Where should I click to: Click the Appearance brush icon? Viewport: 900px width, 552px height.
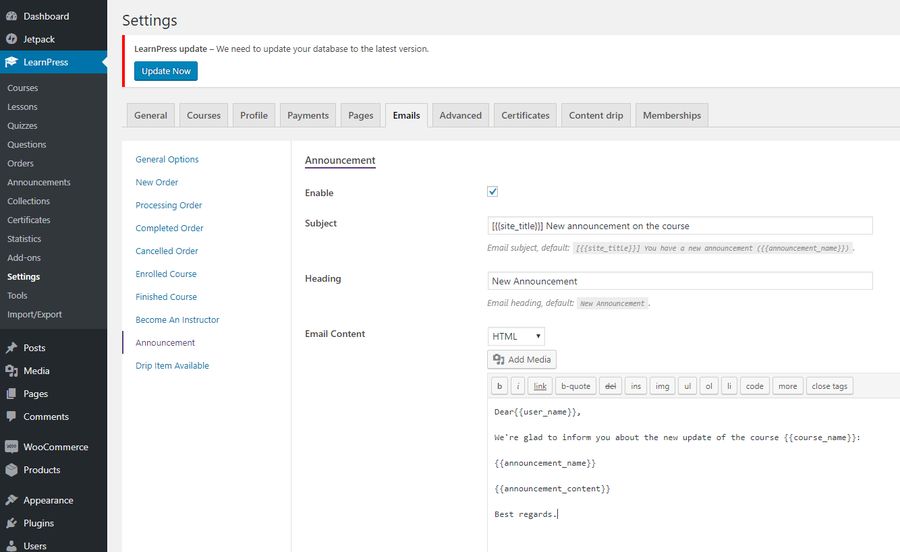(11, 500)
